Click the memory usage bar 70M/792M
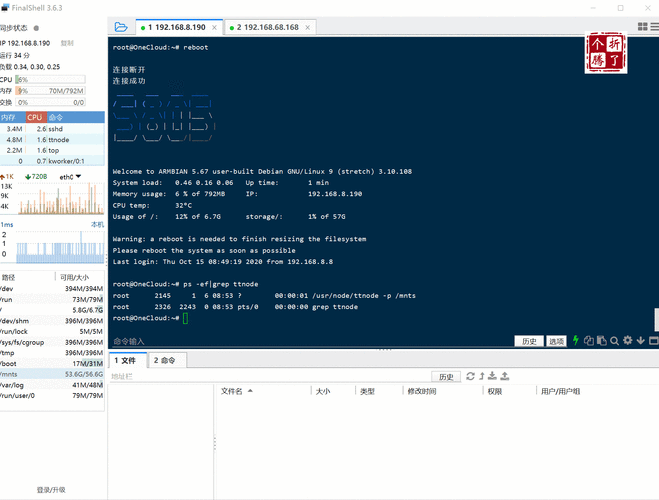 pyautogui.click(x=50, y=91)
